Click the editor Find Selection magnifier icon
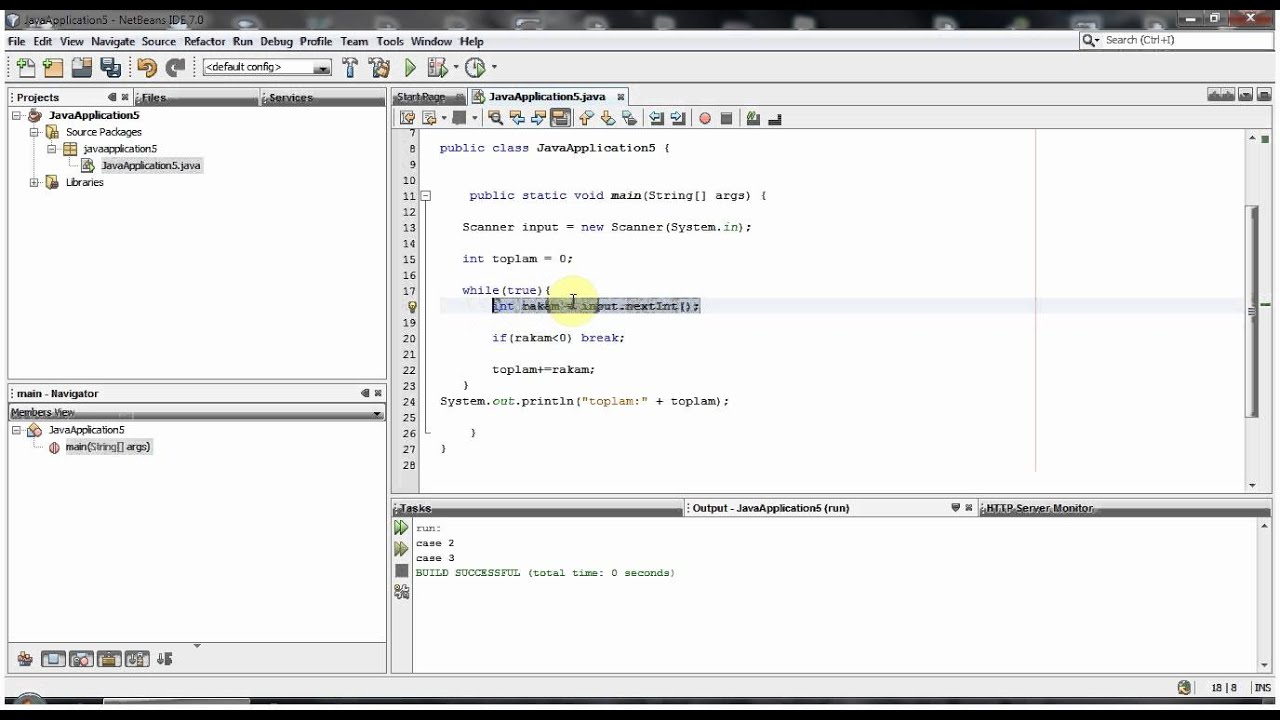The width and height of the screenshot is (1280, 720). [x=495, y=118]
